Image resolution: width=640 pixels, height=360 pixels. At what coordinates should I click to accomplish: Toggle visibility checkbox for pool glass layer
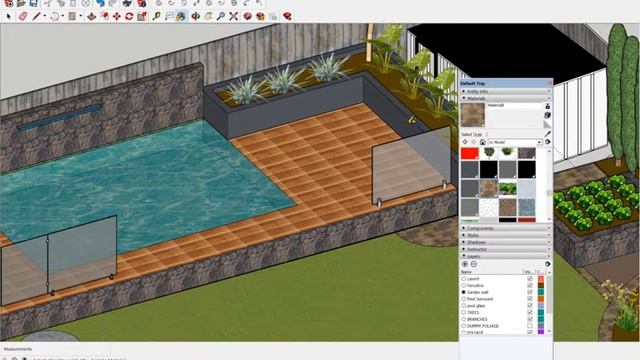click(x=530, y=306)
